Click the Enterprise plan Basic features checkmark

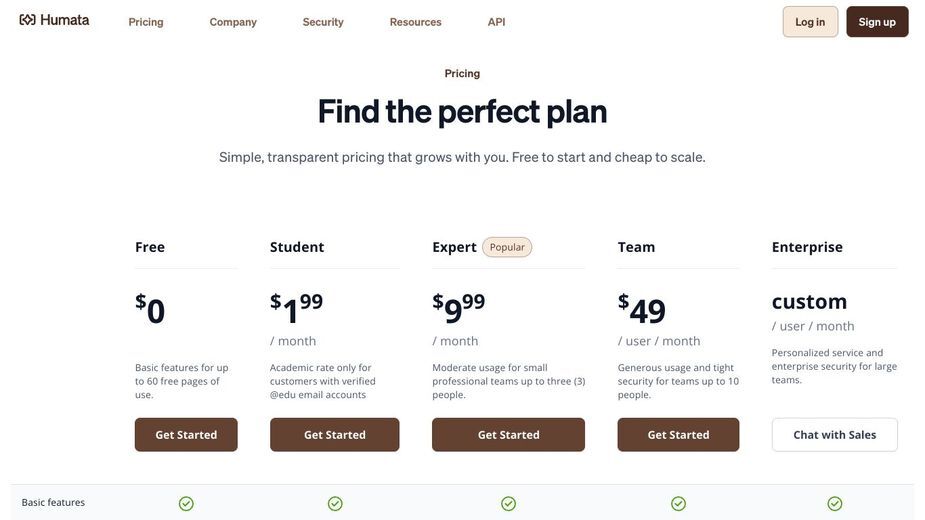(835, 503)
